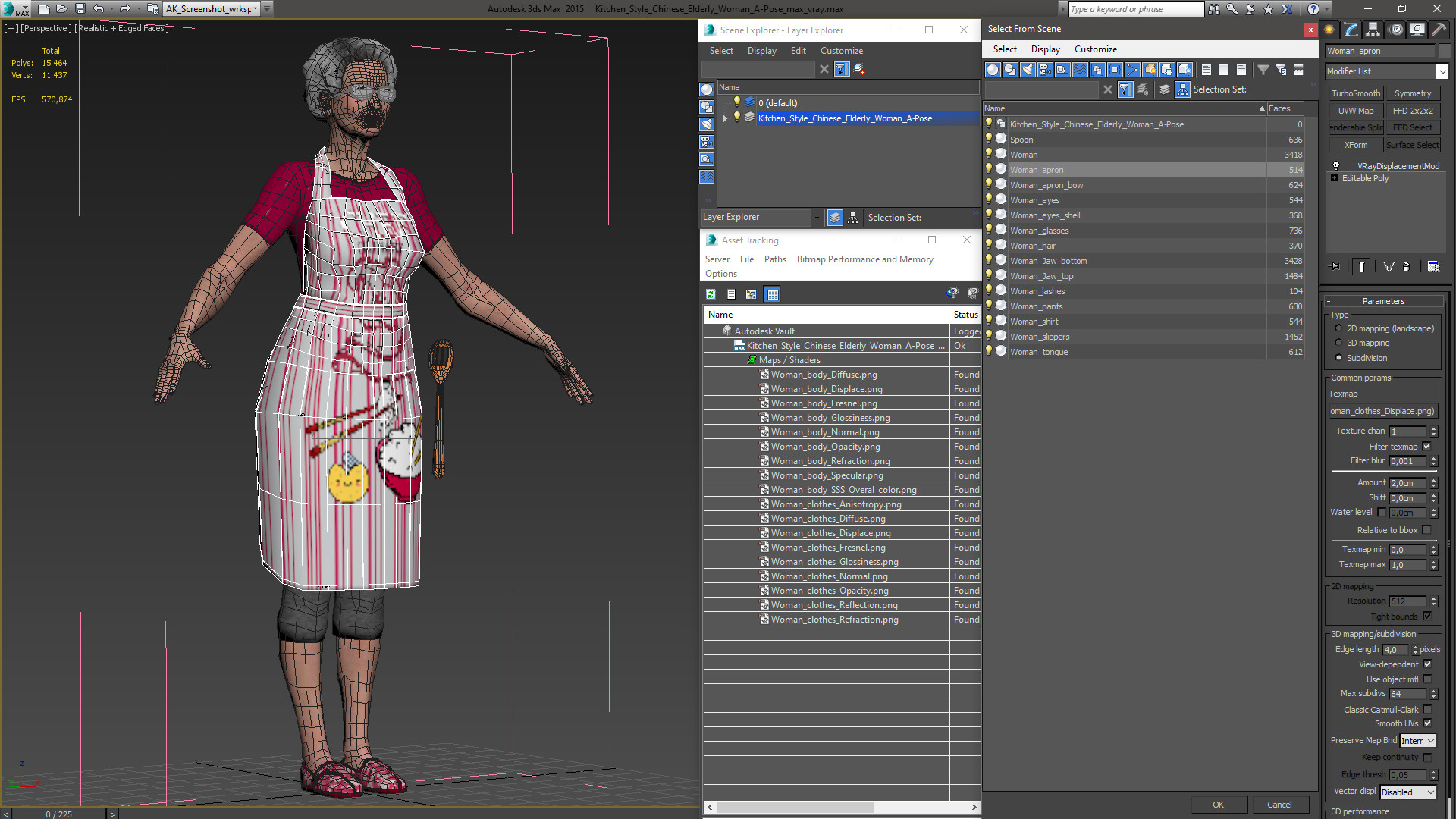Open the Utilities hammer panel tab

[x=1439, y=30]
